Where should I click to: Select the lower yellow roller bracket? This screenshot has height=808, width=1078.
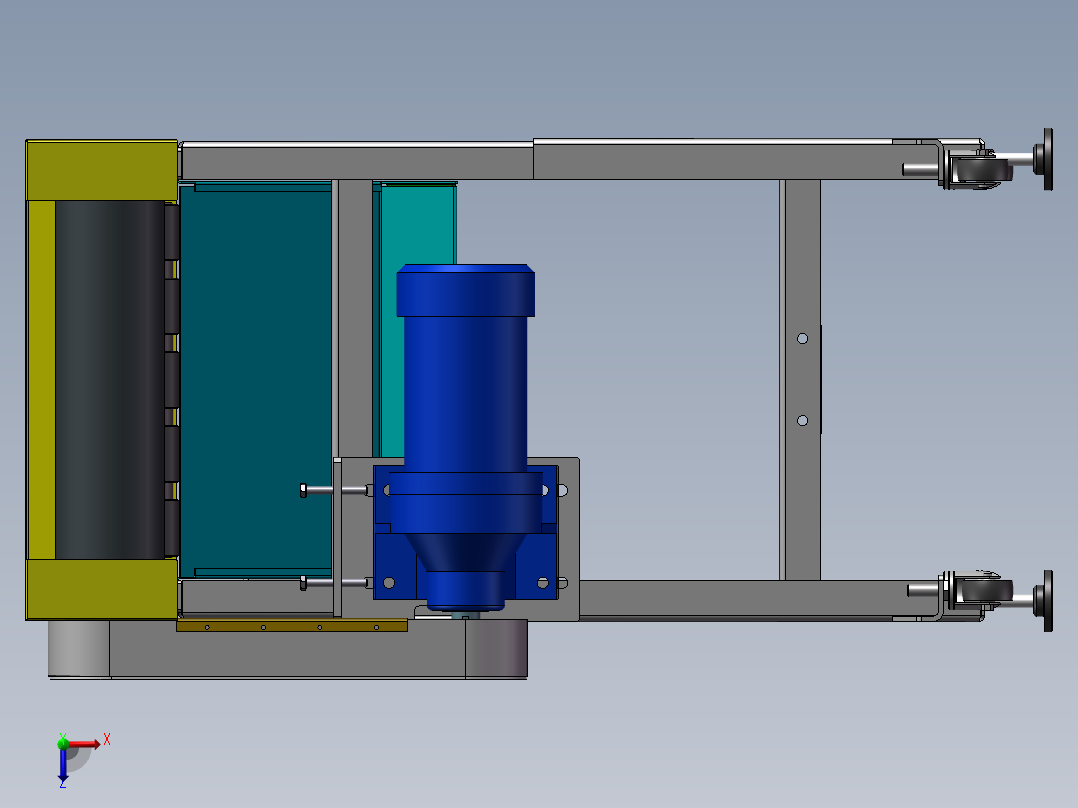point(102,589)
